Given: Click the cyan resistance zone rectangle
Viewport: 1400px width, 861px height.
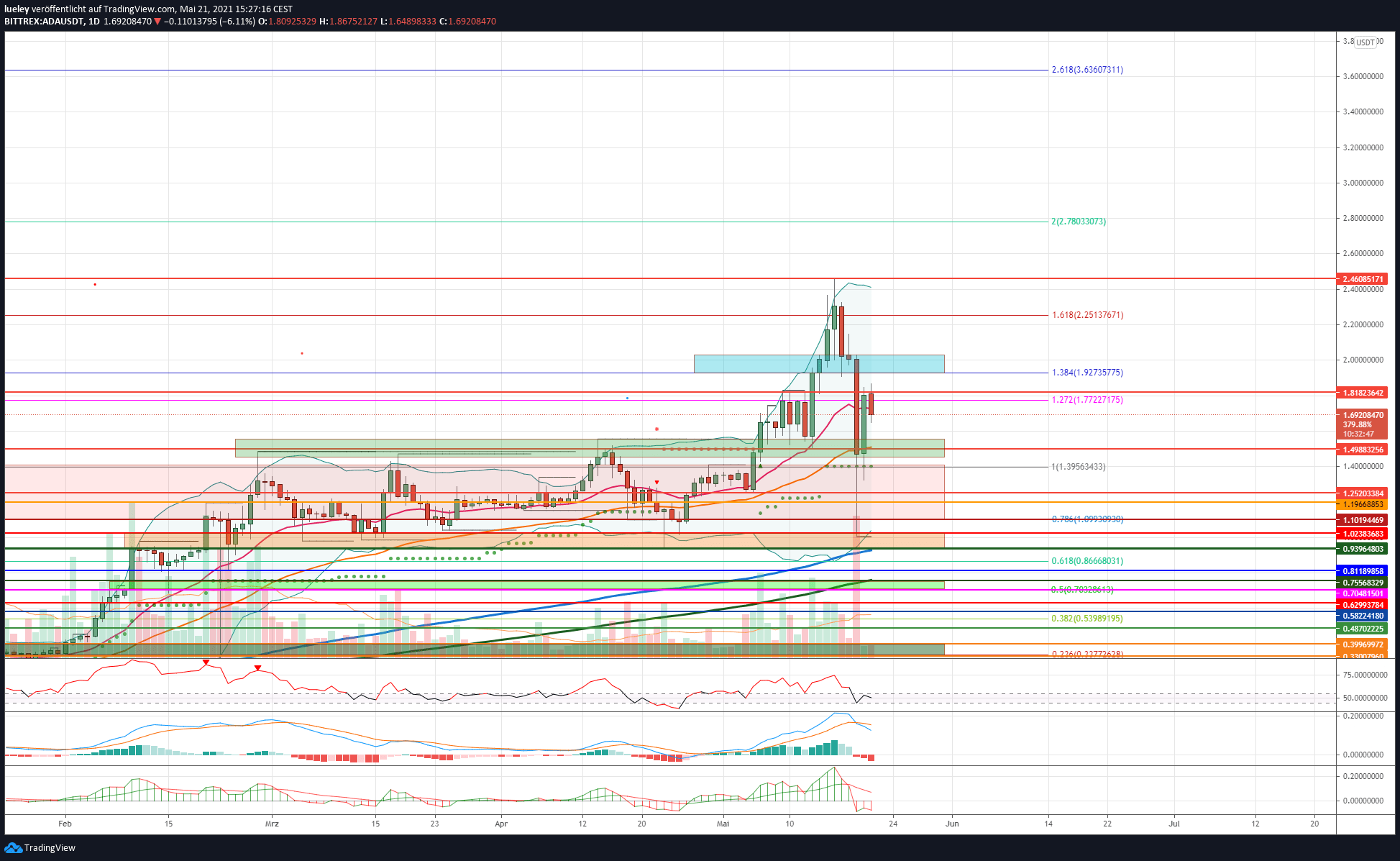Looking at the screenshot, I should [819, 363].
